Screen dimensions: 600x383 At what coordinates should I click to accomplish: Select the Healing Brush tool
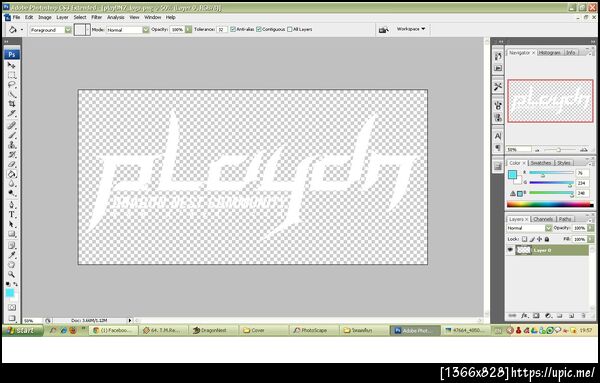[11, 125]
